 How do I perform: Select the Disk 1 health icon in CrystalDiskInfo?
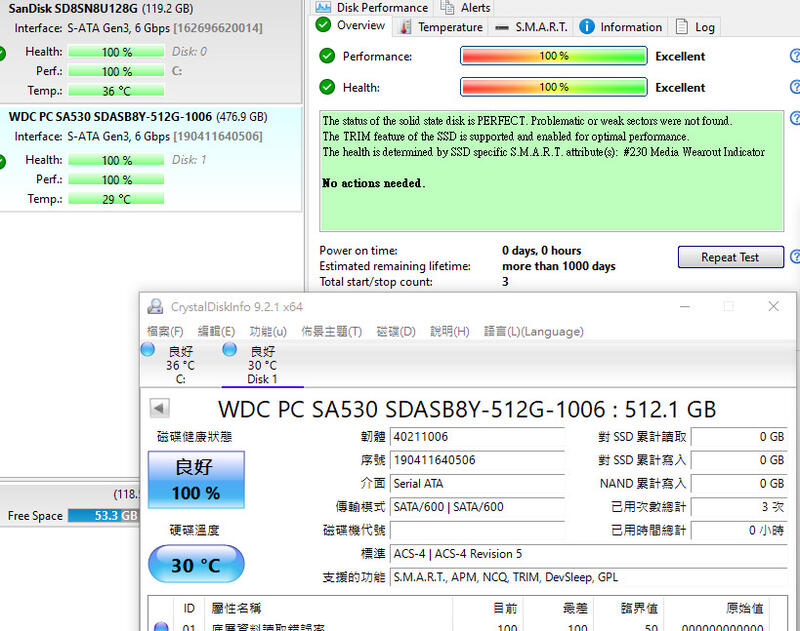[230, 350]
